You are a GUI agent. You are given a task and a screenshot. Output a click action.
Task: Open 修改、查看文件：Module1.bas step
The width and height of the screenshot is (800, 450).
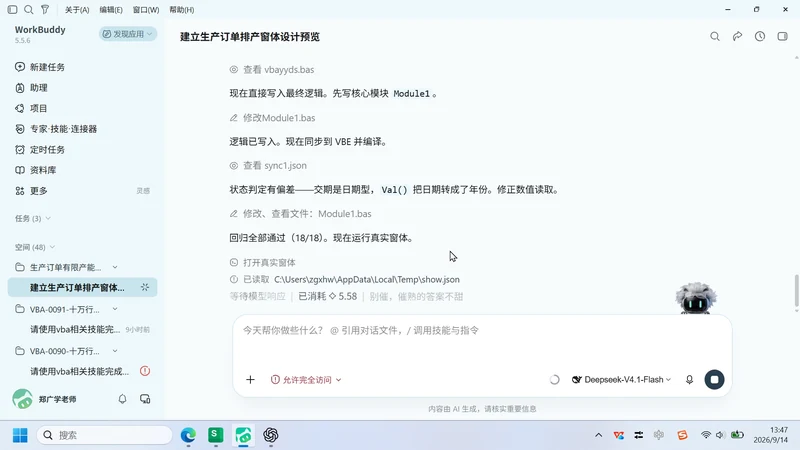[x=301, y=214]
